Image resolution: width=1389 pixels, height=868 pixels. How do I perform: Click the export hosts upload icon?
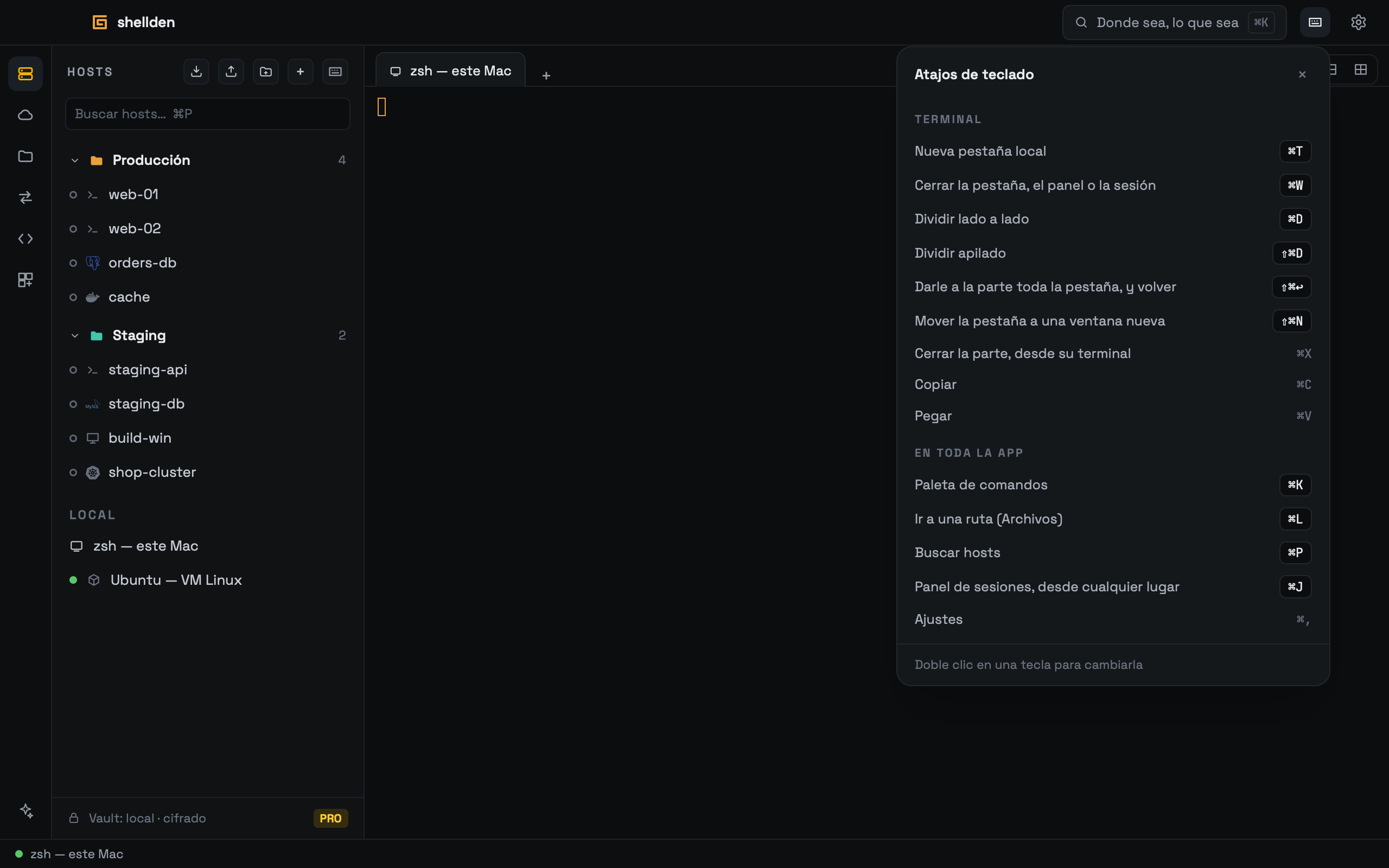click(x=231, y=72)
